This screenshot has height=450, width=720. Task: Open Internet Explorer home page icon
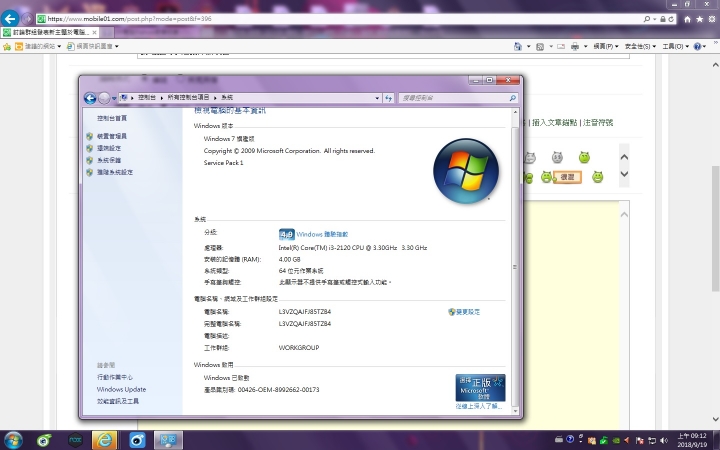687,19
